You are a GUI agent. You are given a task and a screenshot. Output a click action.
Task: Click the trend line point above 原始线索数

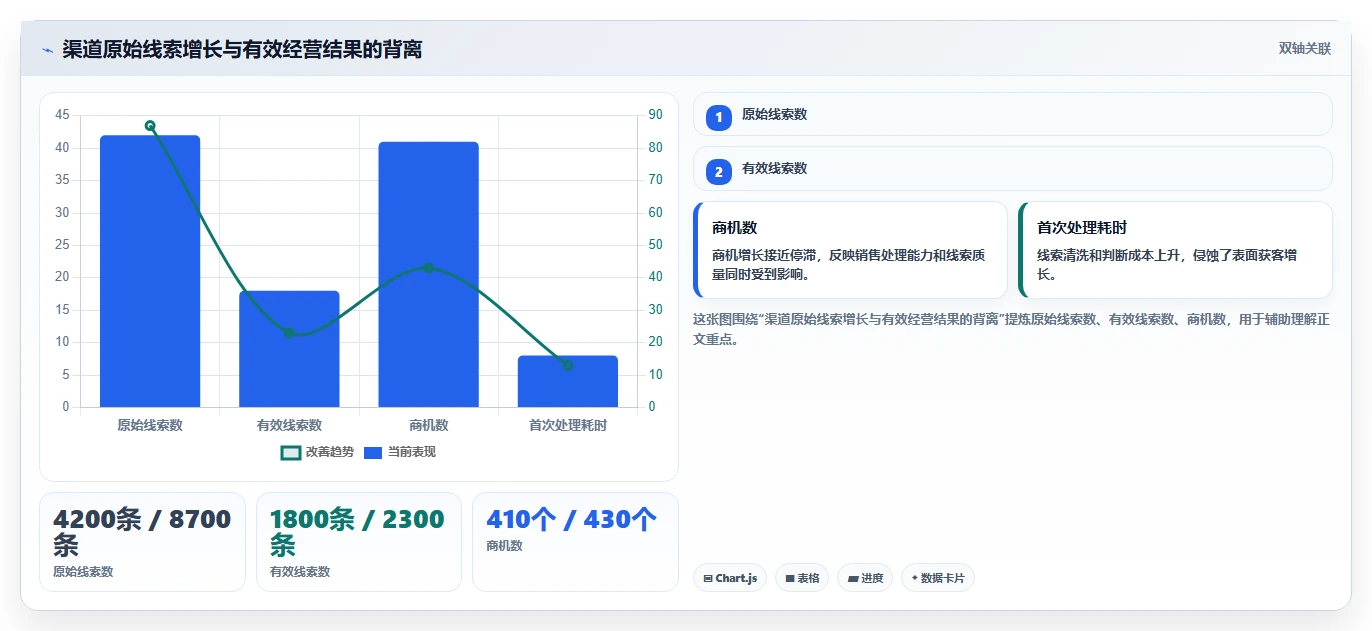pyautogui.click(x=150, y=126)
